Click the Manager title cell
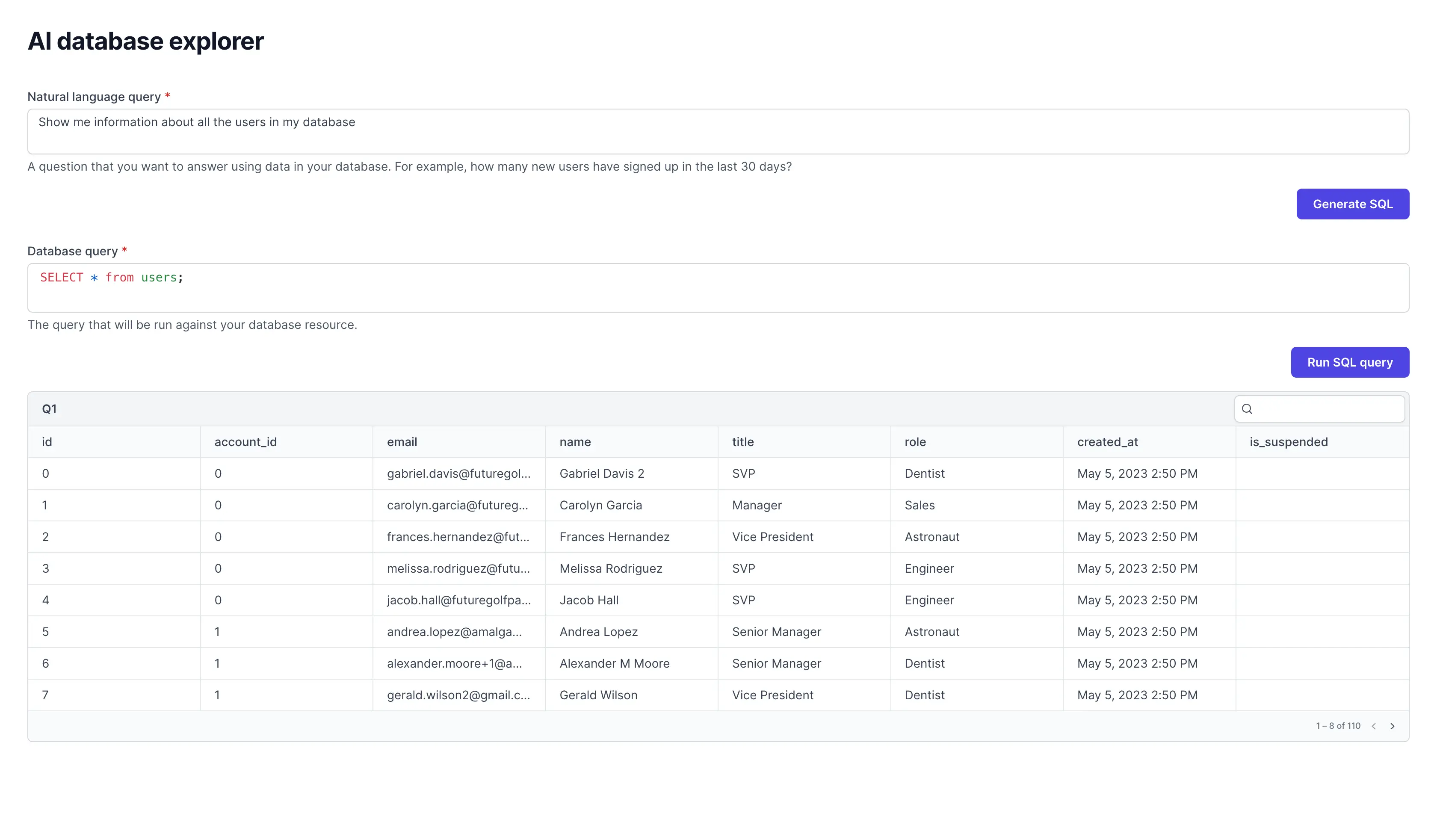This screenshot has height=840, width=1437. (804, 505)
